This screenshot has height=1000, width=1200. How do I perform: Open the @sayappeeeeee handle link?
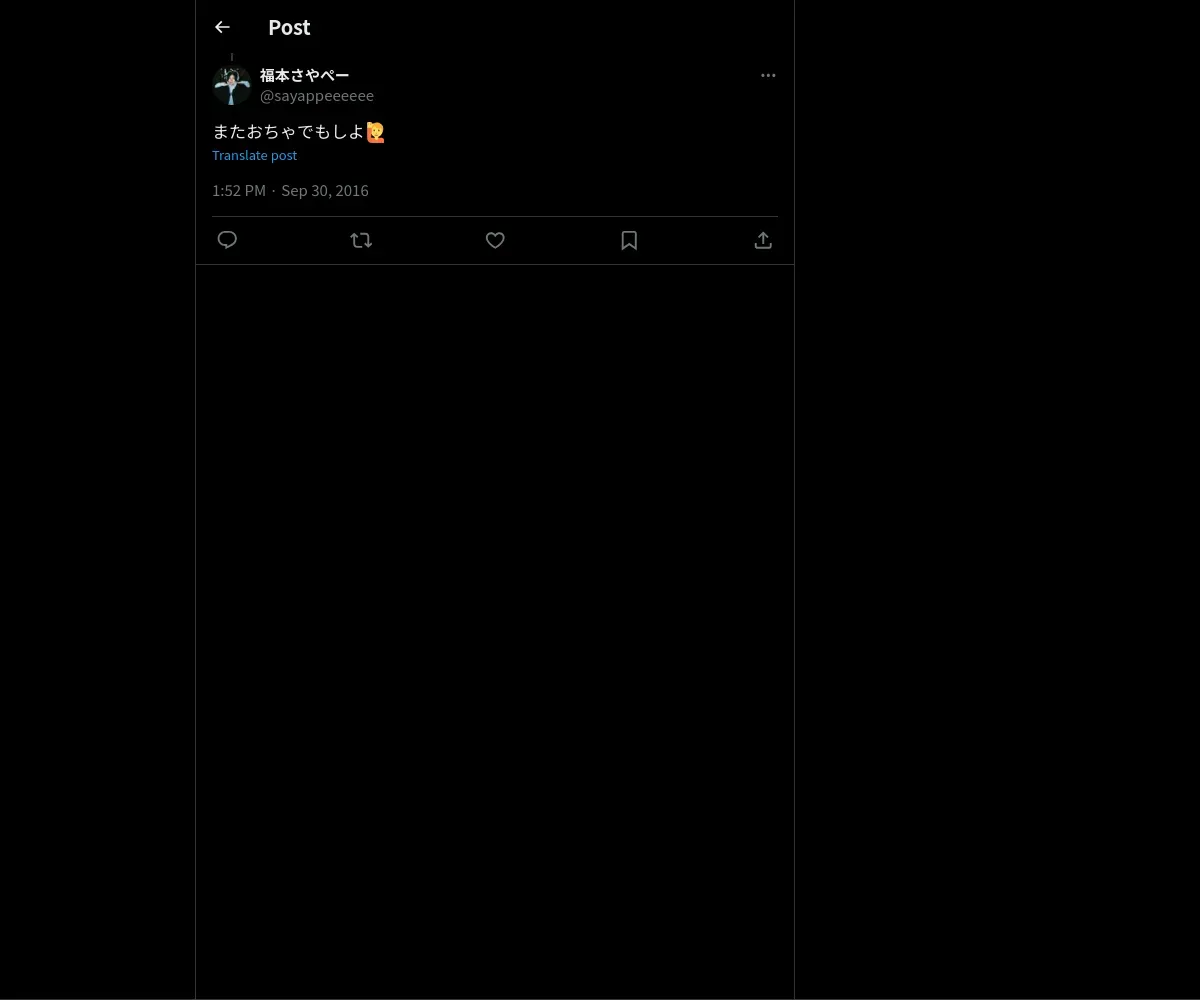click(x=317, y=95)
